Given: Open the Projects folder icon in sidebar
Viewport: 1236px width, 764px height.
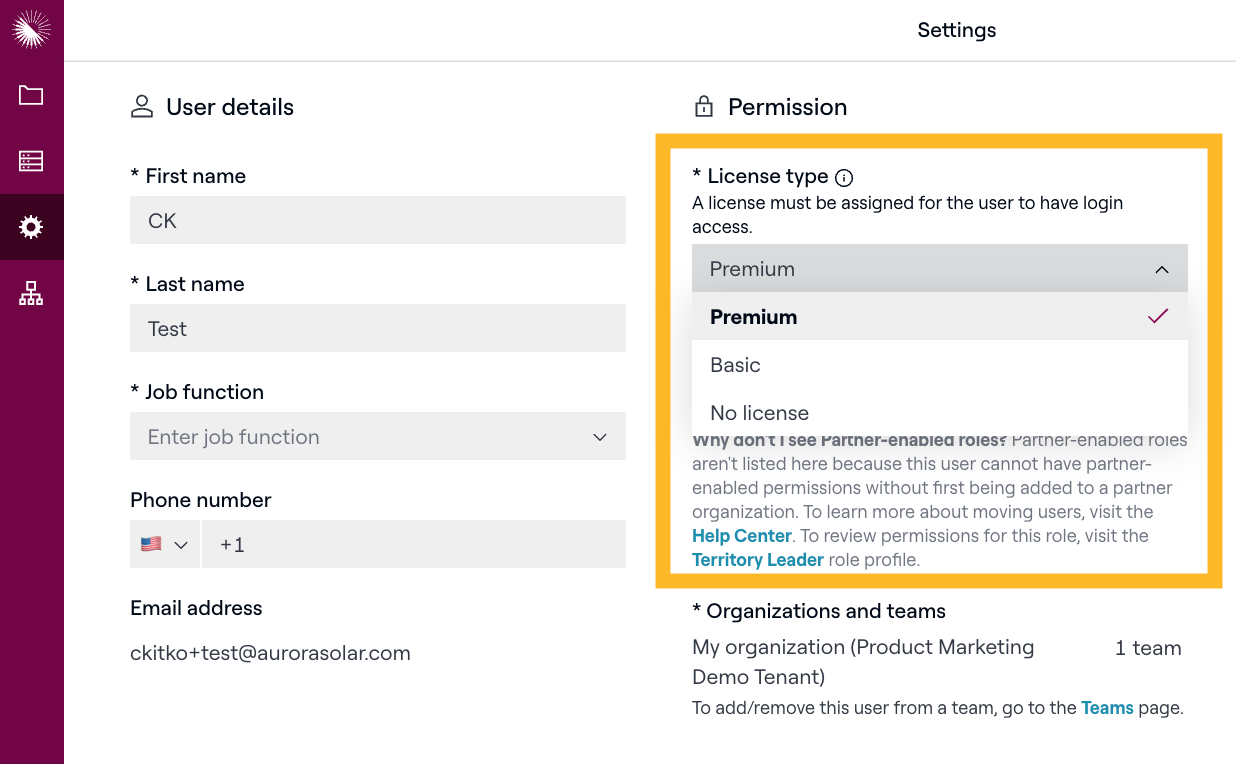Looking at the screenshot, I should tap(31, 96).
